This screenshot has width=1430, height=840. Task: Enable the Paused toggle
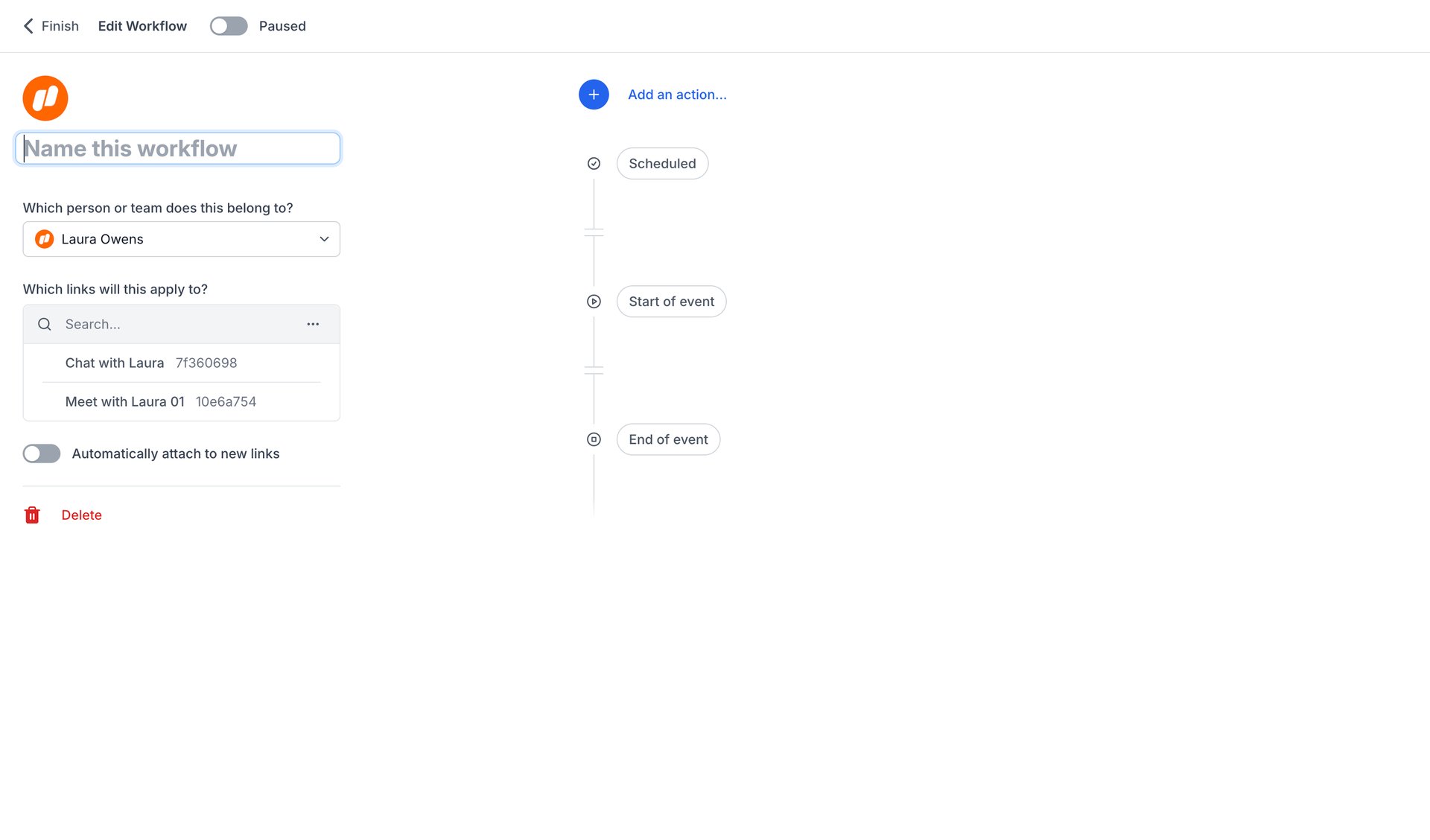pos(228,26)
